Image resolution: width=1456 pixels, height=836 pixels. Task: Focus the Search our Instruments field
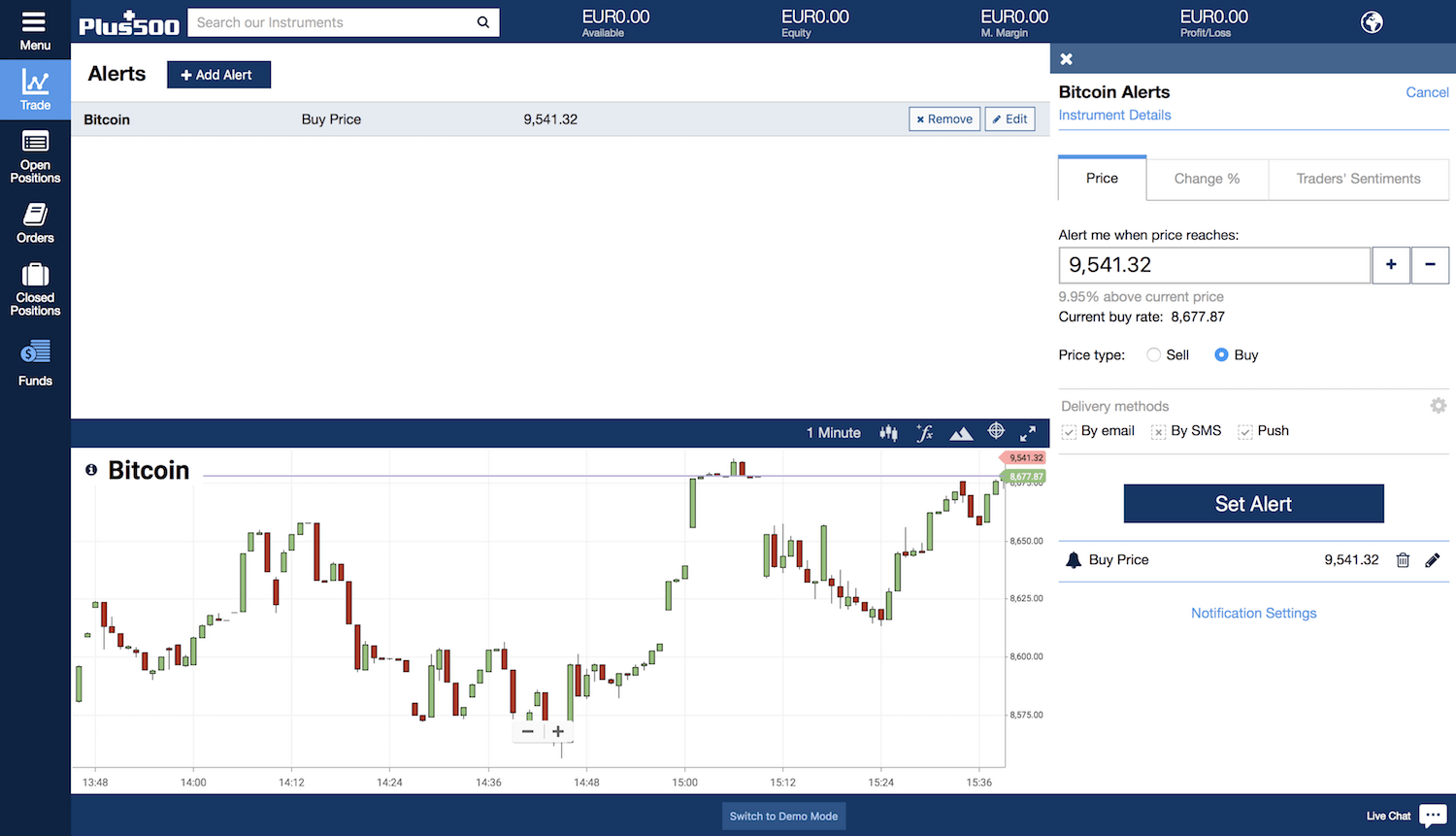pos(330,22)
